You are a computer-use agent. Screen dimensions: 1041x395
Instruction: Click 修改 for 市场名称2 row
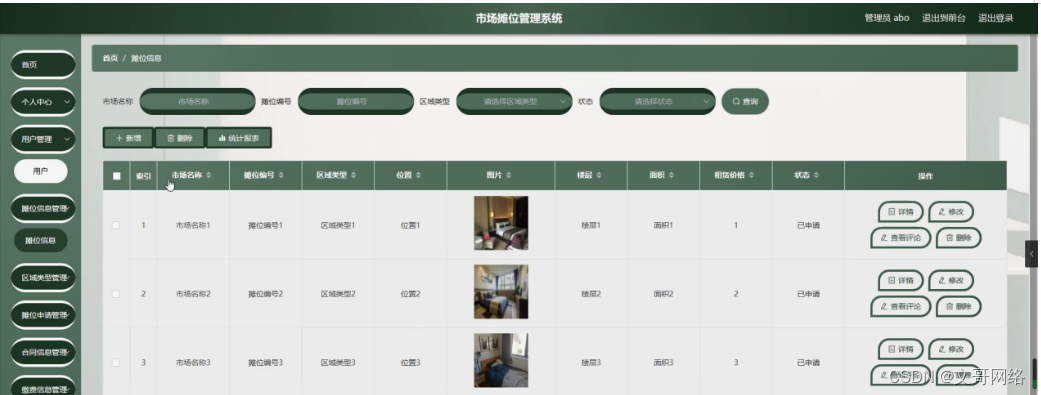[x=951, y=281]
